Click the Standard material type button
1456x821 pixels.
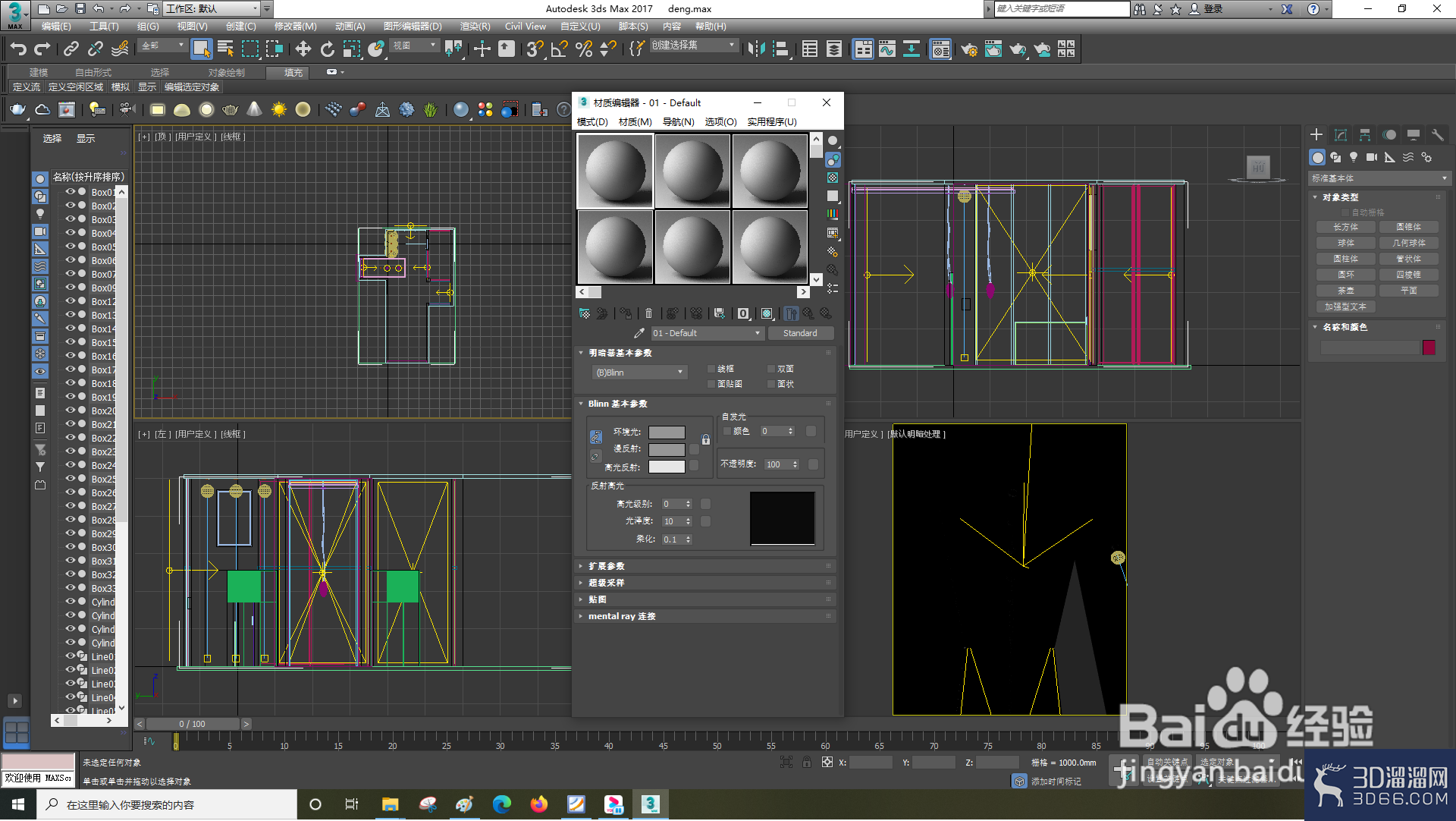(x=800, y=333)
